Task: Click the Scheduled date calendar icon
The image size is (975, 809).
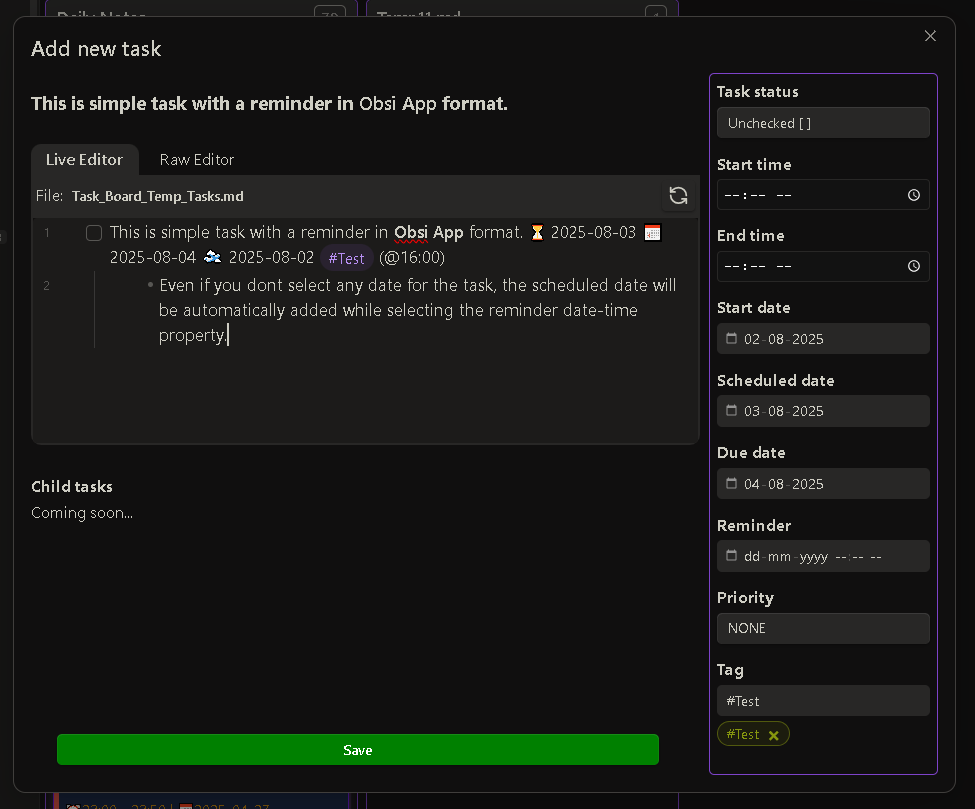Action: 732,410
